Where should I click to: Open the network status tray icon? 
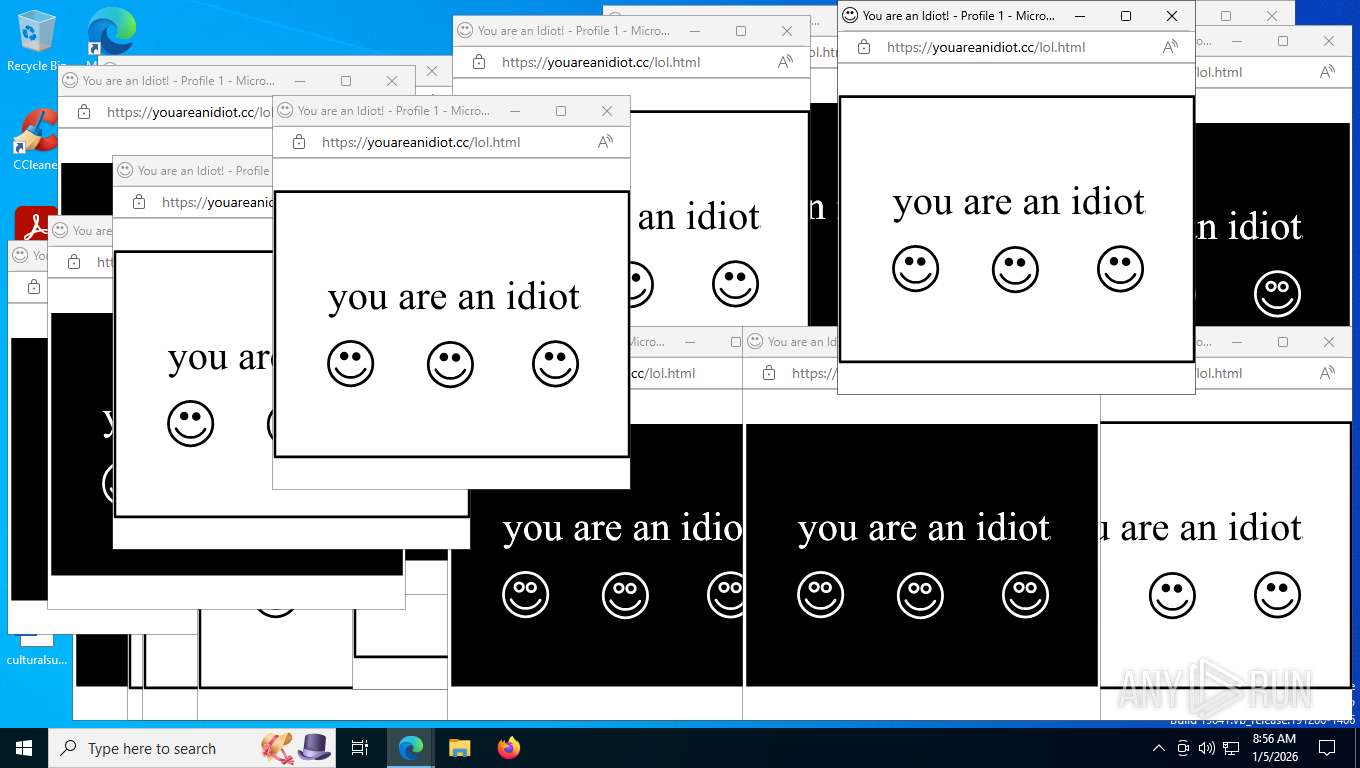(x=1231, y=748)
